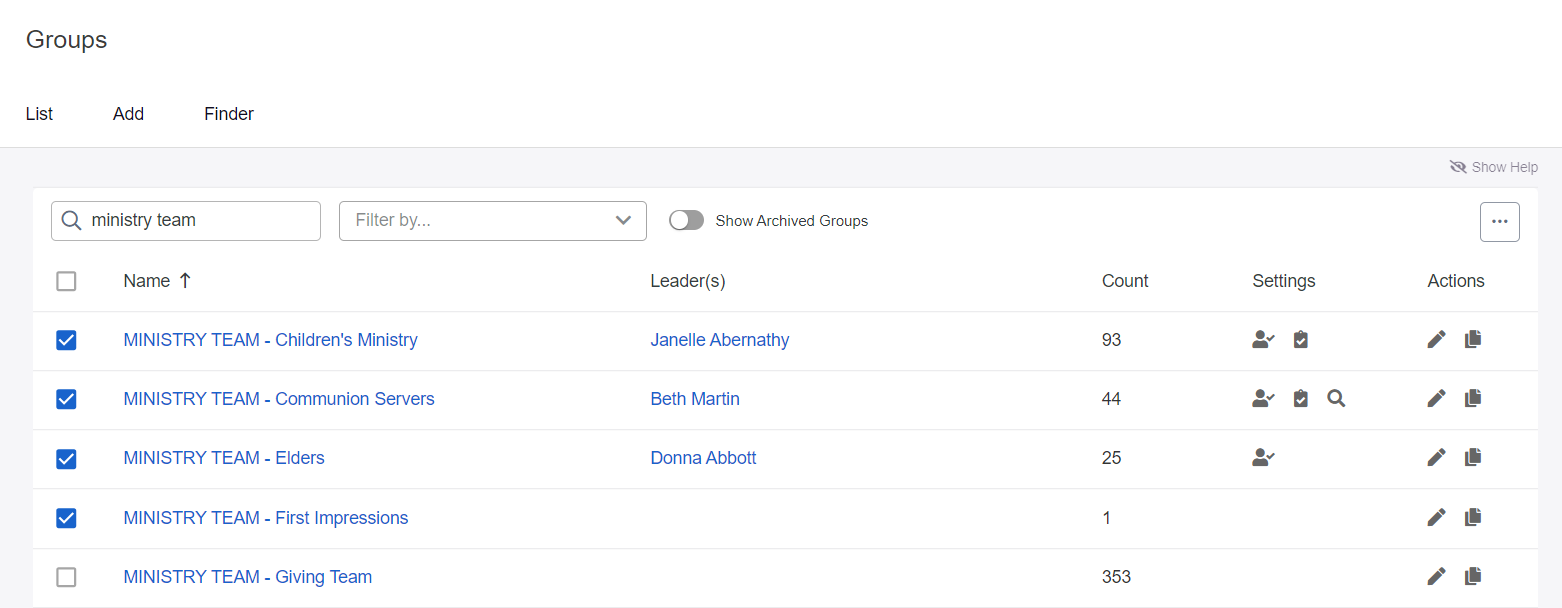1562x608 pixels.
Task: Click the clipboard-check icon for Communion Servers
Action: tap(1300, 398)
